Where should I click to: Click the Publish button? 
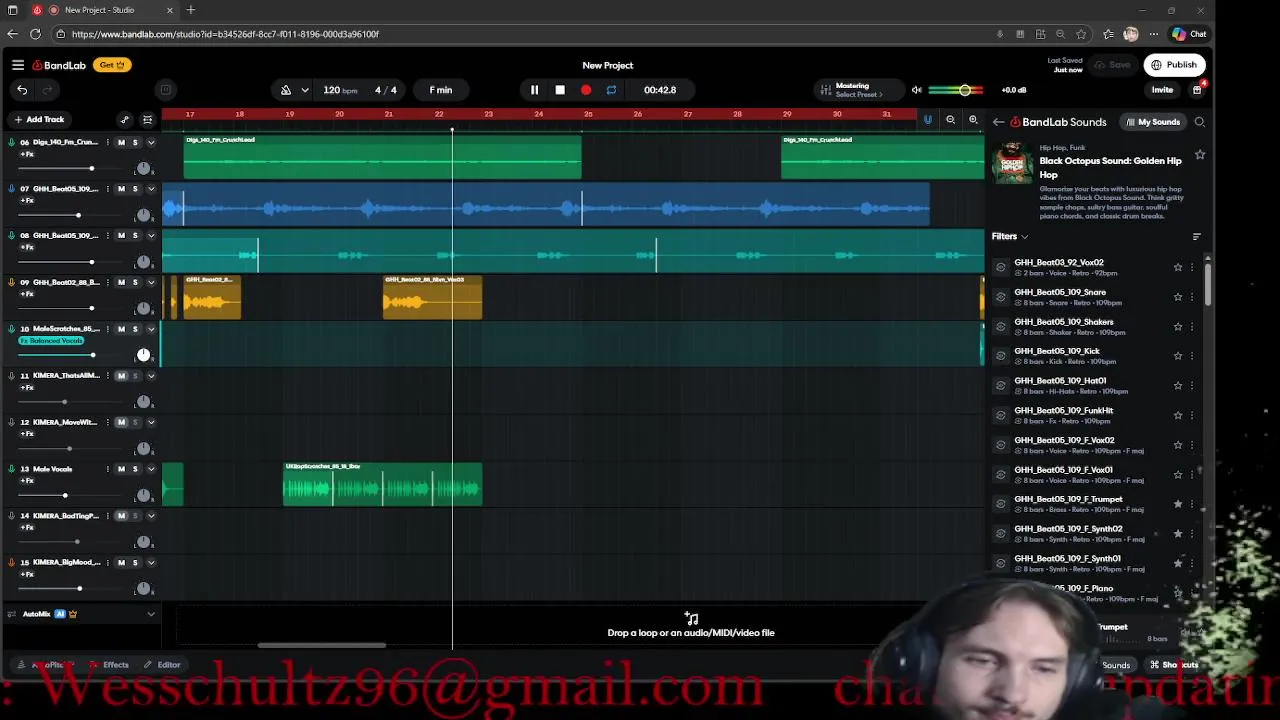point(1174,65)
